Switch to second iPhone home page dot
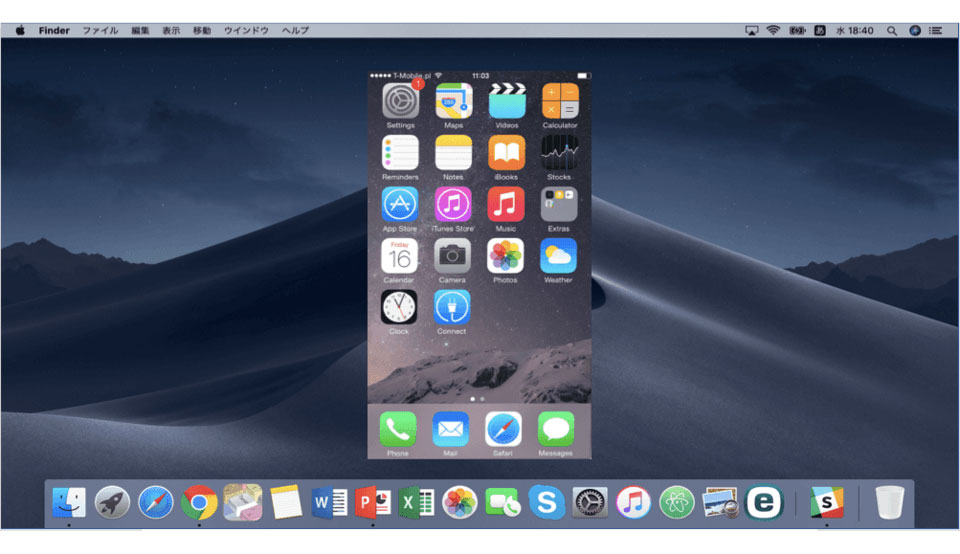The width and height of the screenshot is (960, 554). click(482, 399)
